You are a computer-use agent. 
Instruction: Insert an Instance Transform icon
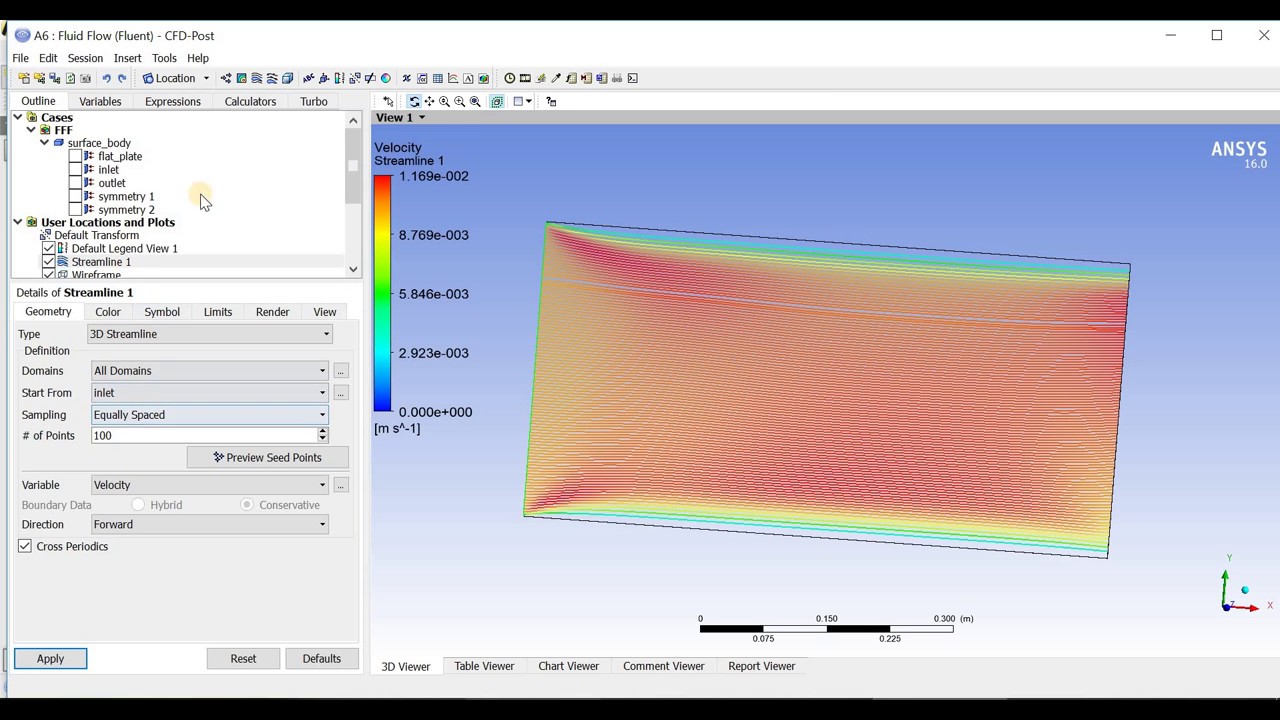(355, 78)
